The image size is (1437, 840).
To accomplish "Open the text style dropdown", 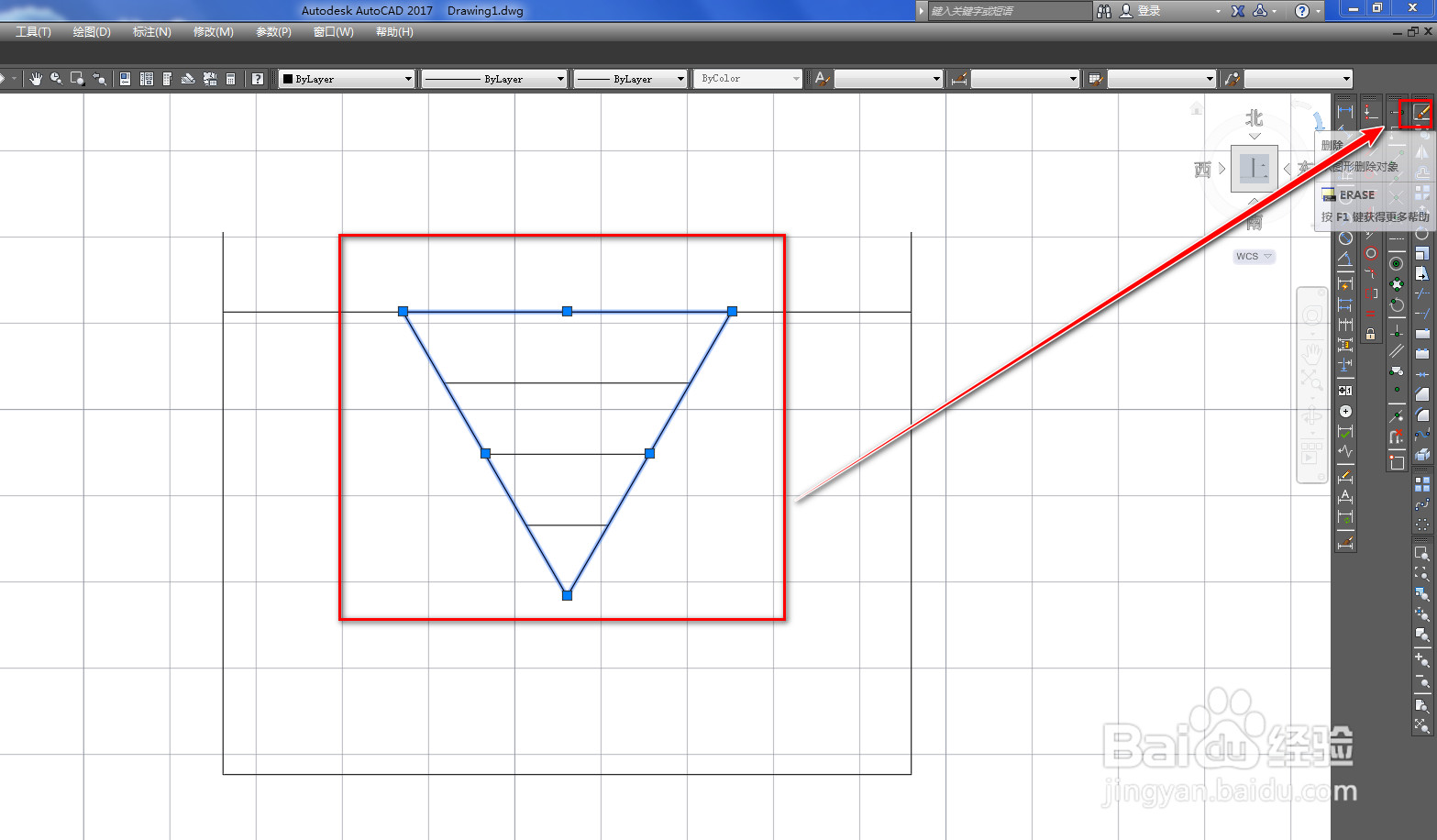I will pyautogui.click(x=889, y=79).
